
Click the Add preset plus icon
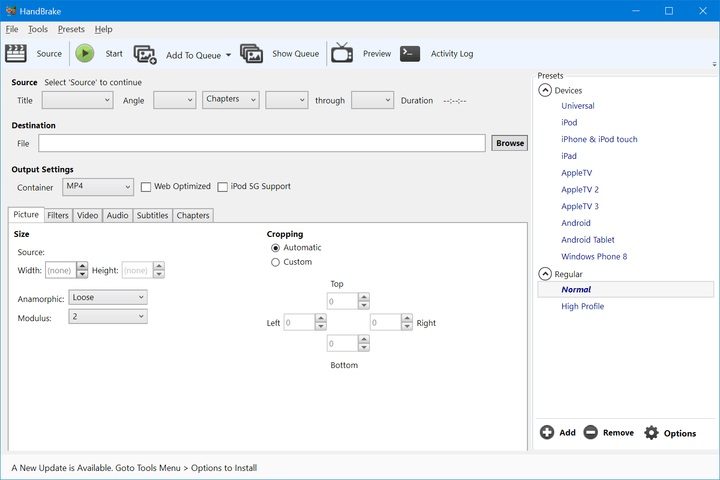(x=547, y=433)
